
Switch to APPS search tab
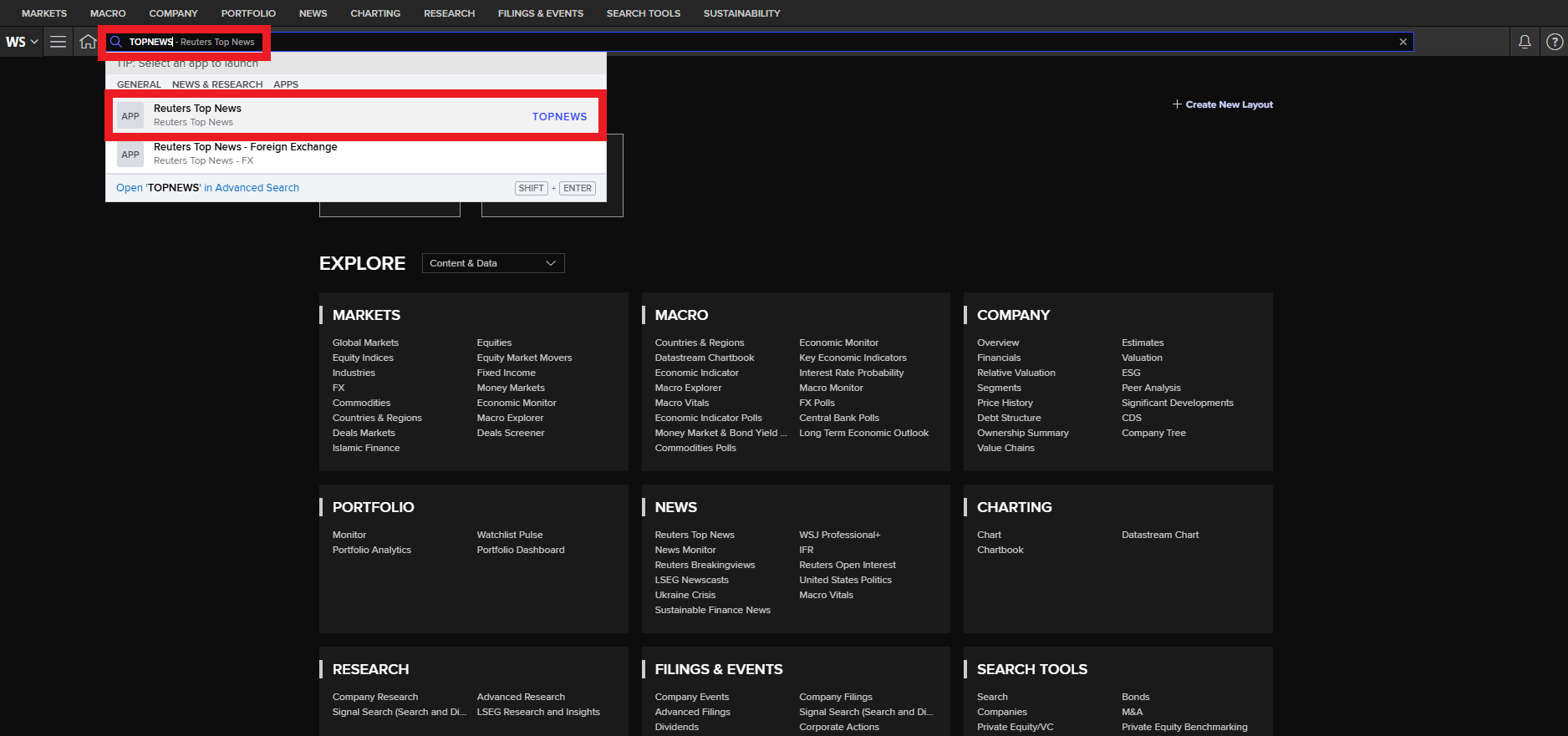coord(286,84)
